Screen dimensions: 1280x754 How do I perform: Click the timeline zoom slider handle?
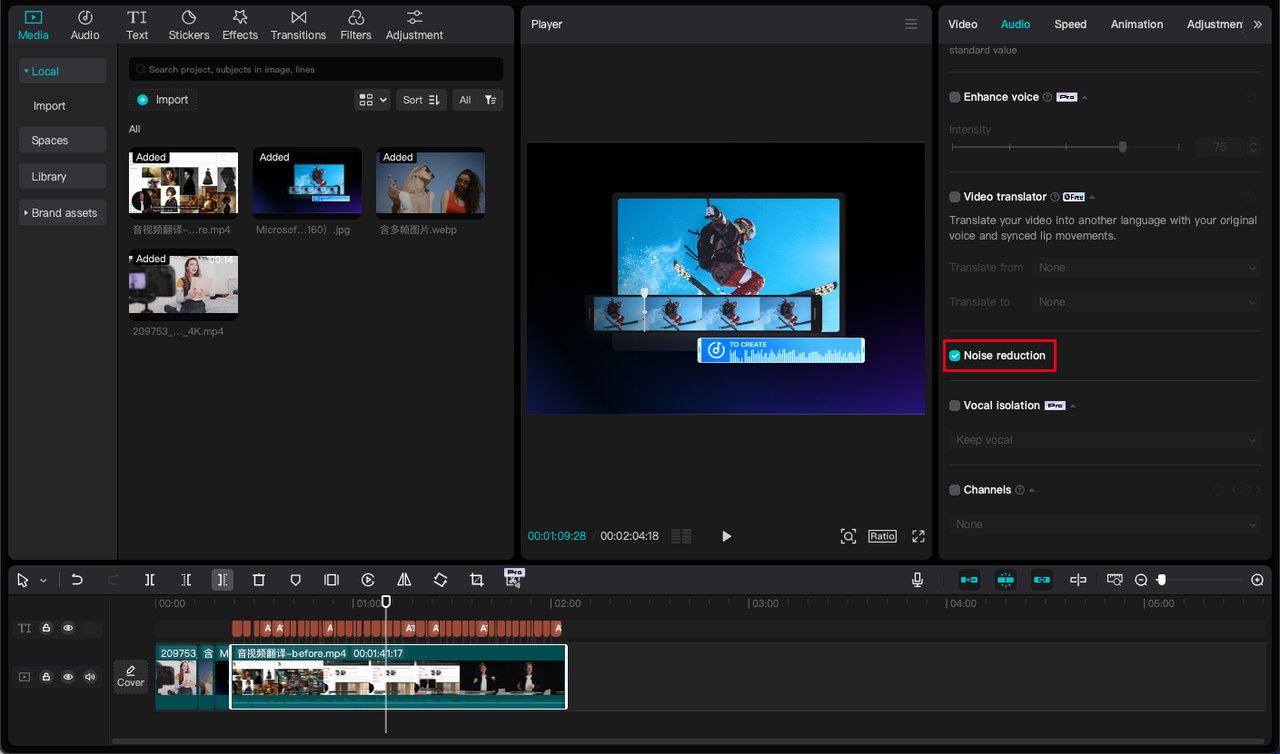[1161, 580]
